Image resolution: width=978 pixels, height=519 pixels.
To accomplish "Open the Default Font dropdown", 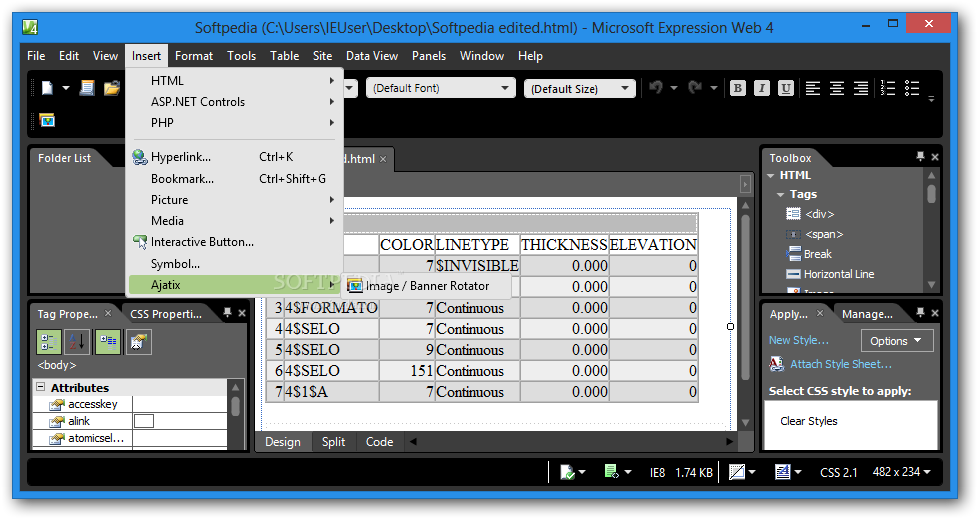I will click(505, 88).
